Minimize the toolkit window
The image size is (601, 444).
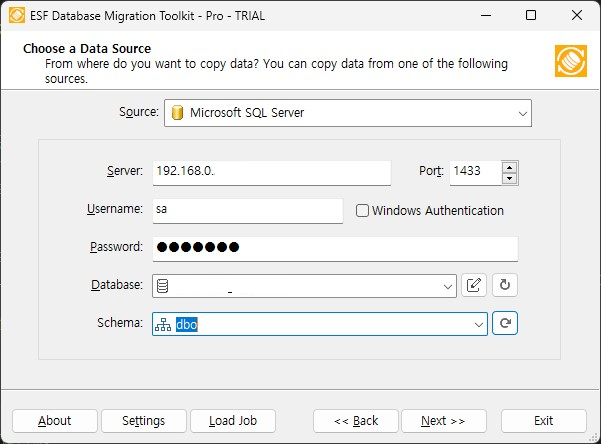486,15
